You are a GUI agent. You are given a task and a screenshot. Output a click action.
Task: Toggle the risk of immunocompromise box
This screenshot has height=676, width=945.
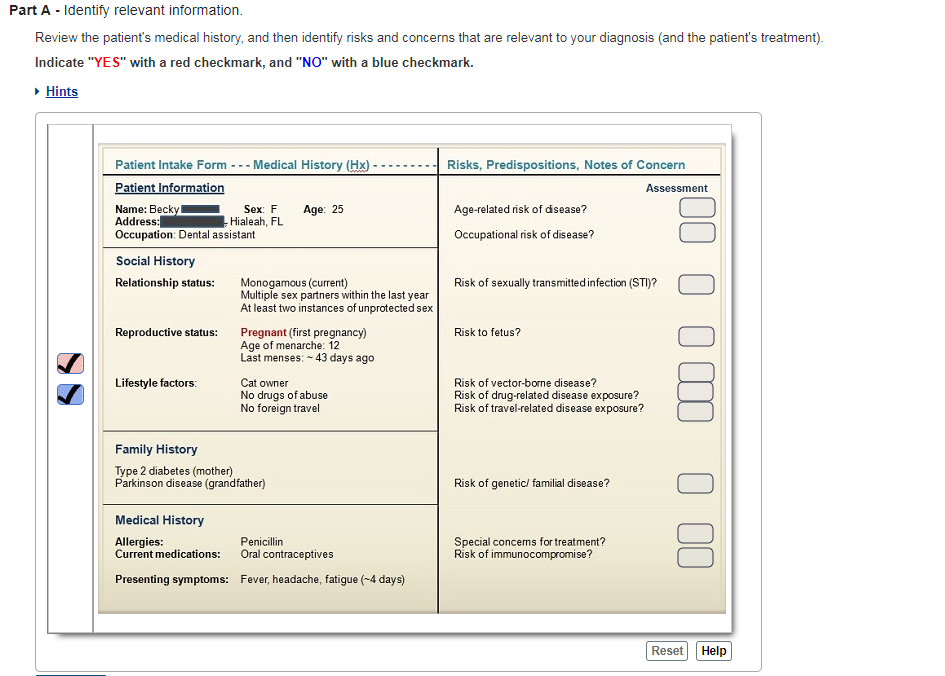[695, 556]
